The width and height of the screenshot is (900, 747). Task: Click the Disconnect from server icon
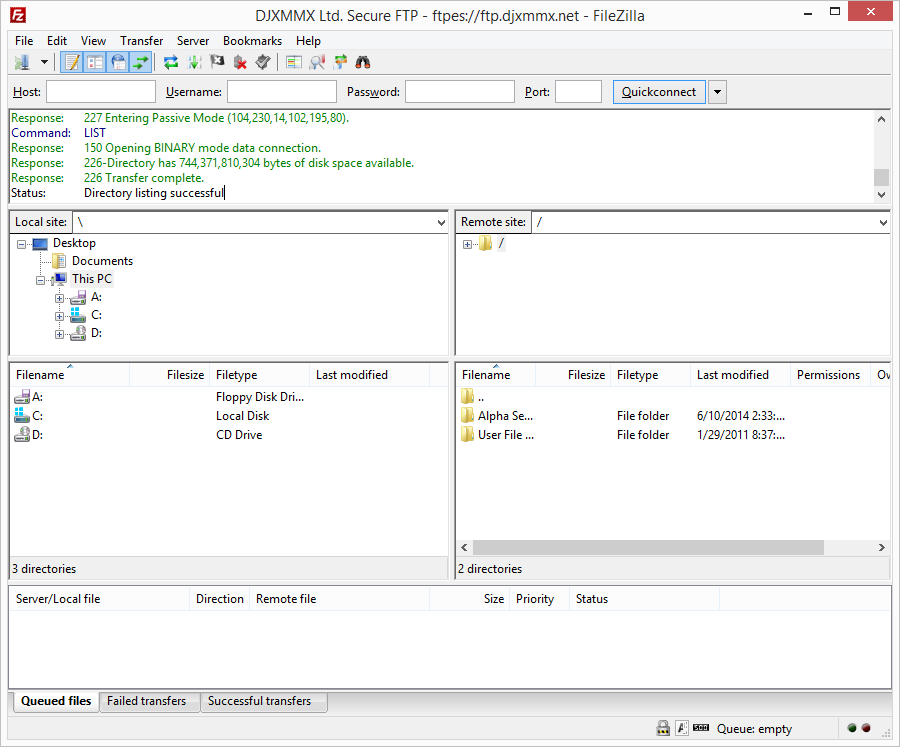240,62
